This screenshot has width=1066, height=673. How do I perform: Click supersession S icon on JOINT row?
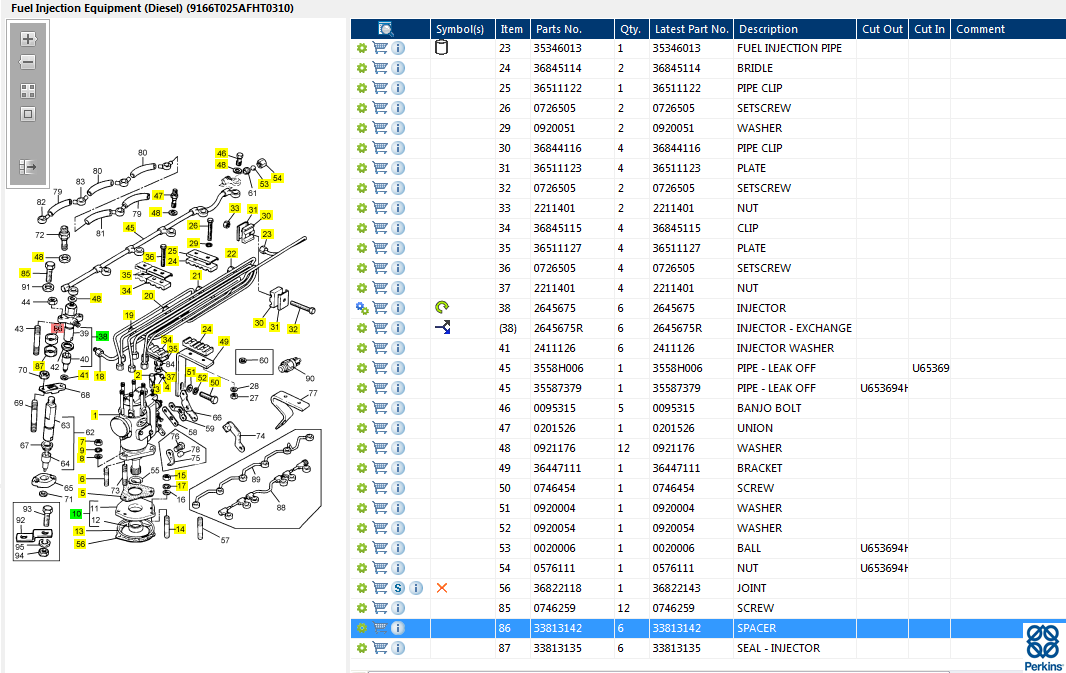[398, 588]
